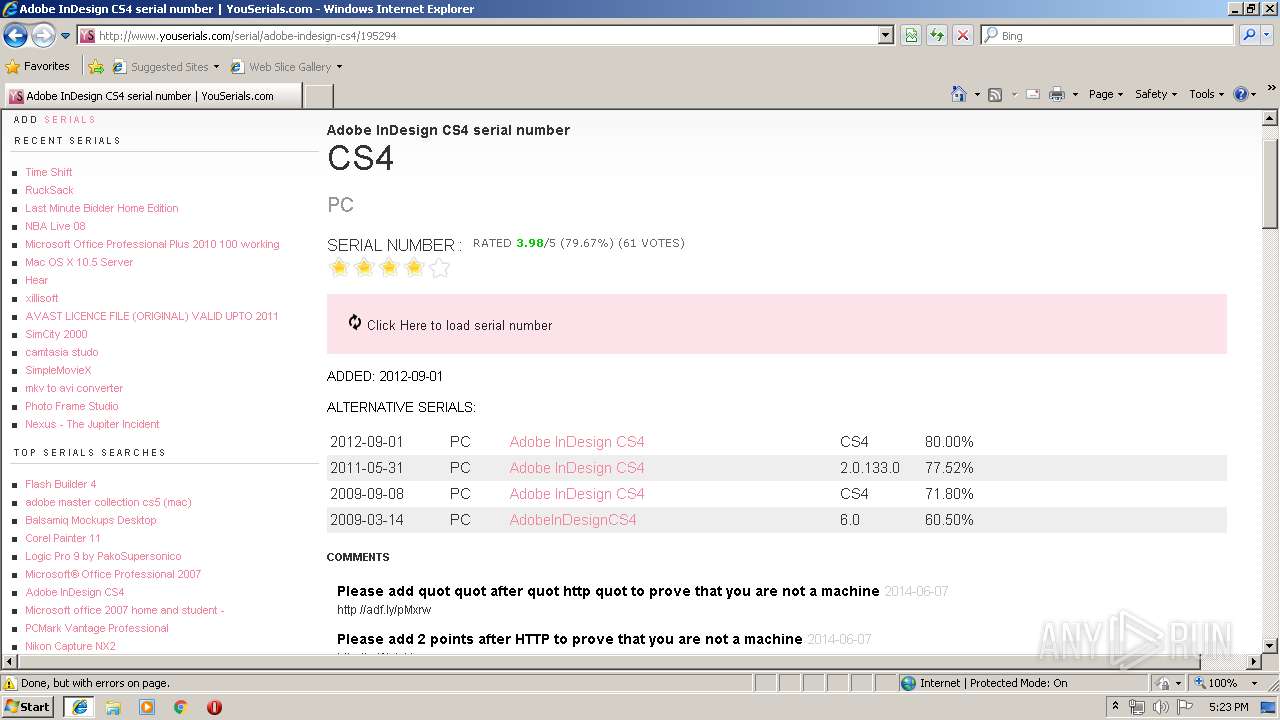Open search provider dropdown arrow

[x=1267, y=35]
